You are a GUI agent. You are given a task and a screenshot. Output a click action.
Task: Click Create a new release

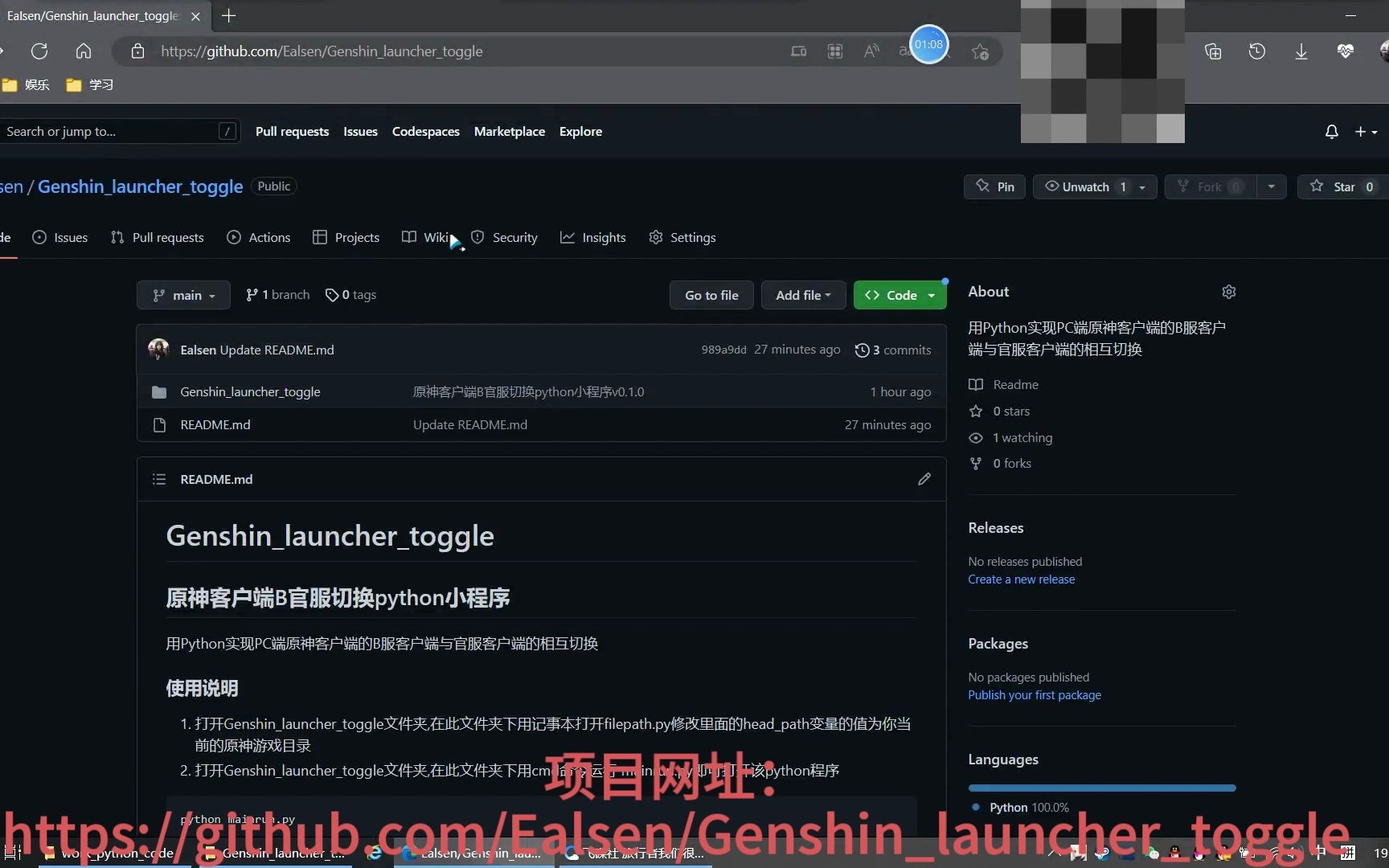pyautogui.click(x=1021, y=579)
